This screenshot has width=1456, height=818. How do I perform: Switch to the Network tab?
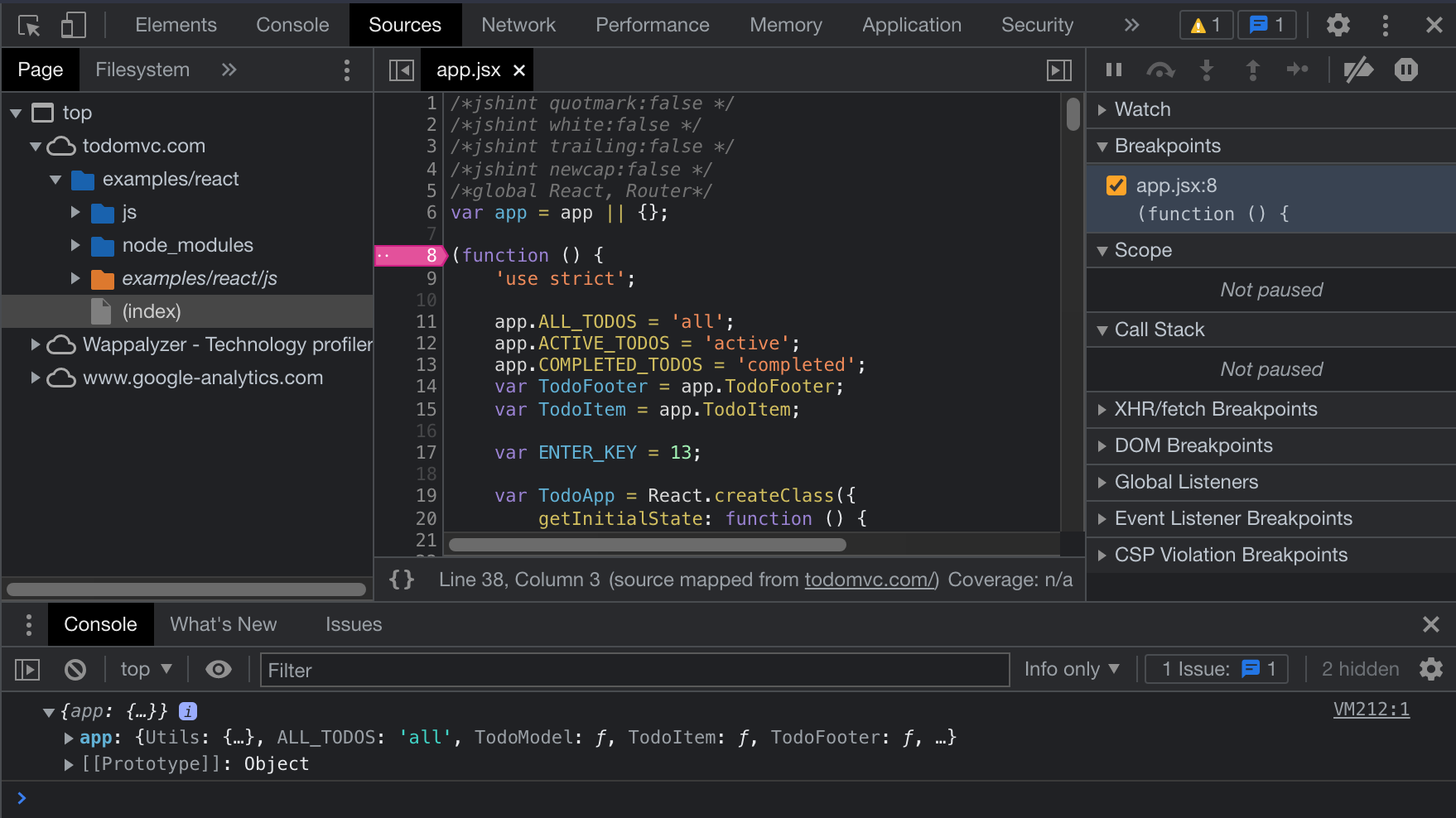tap(518, 25)
